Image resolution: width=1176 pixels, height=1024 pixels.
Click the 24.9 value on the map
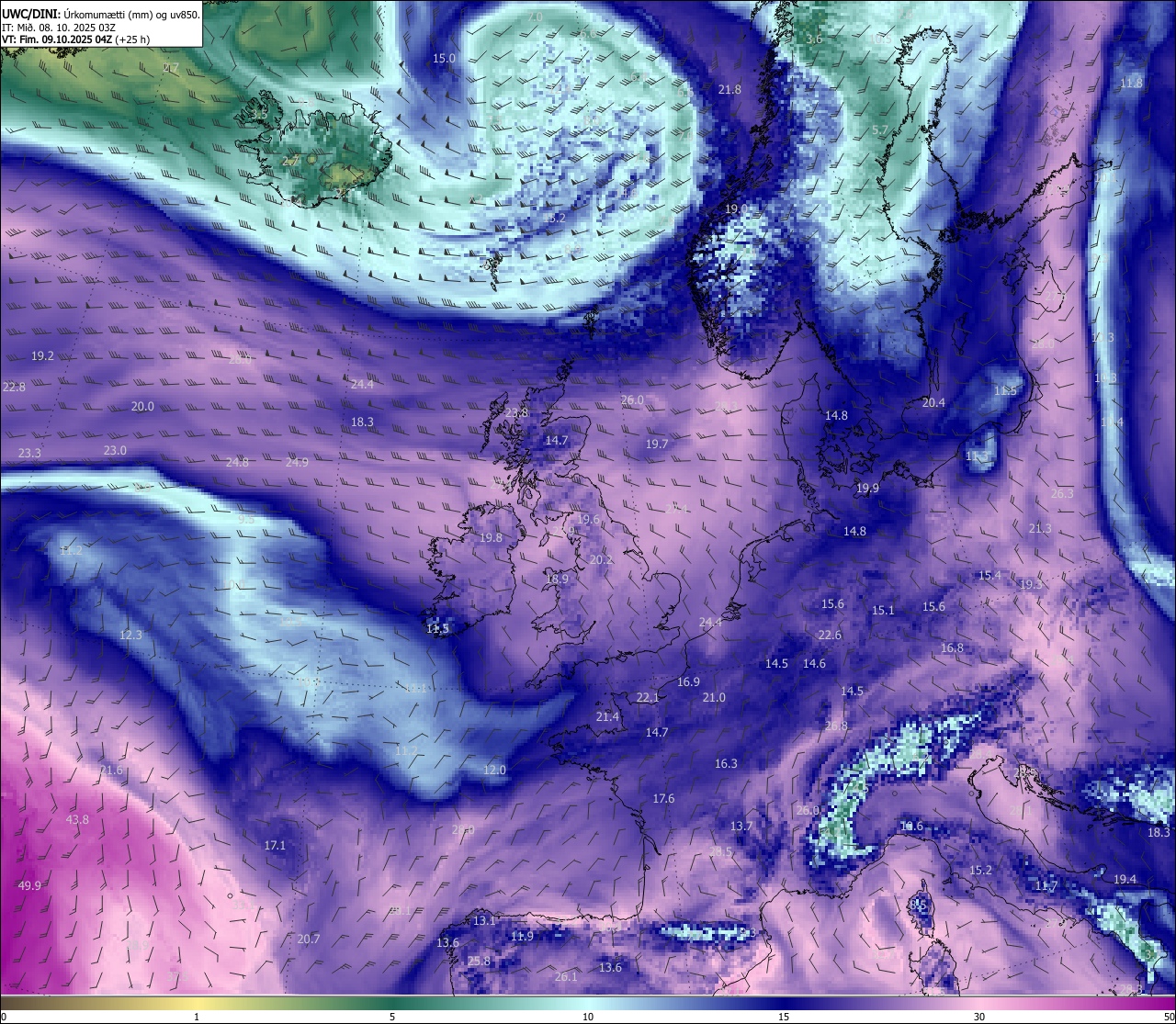click(297, 463)
